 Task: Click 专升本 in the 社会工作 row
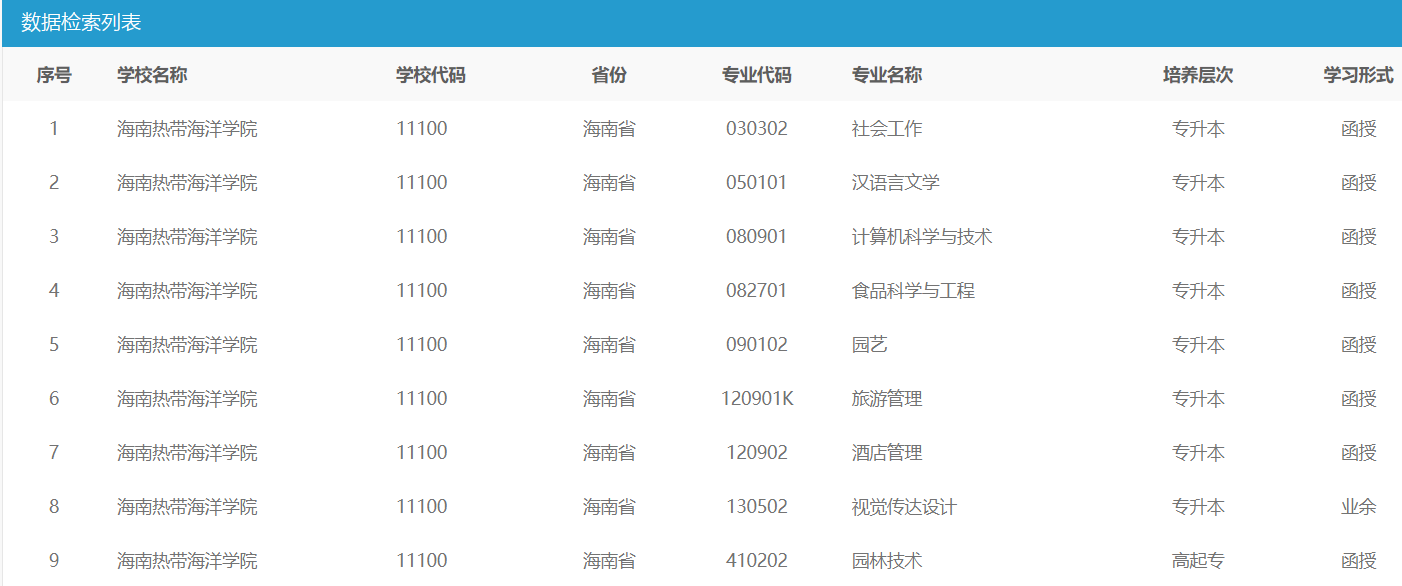pyautogui.click(x=1198, y=129)
